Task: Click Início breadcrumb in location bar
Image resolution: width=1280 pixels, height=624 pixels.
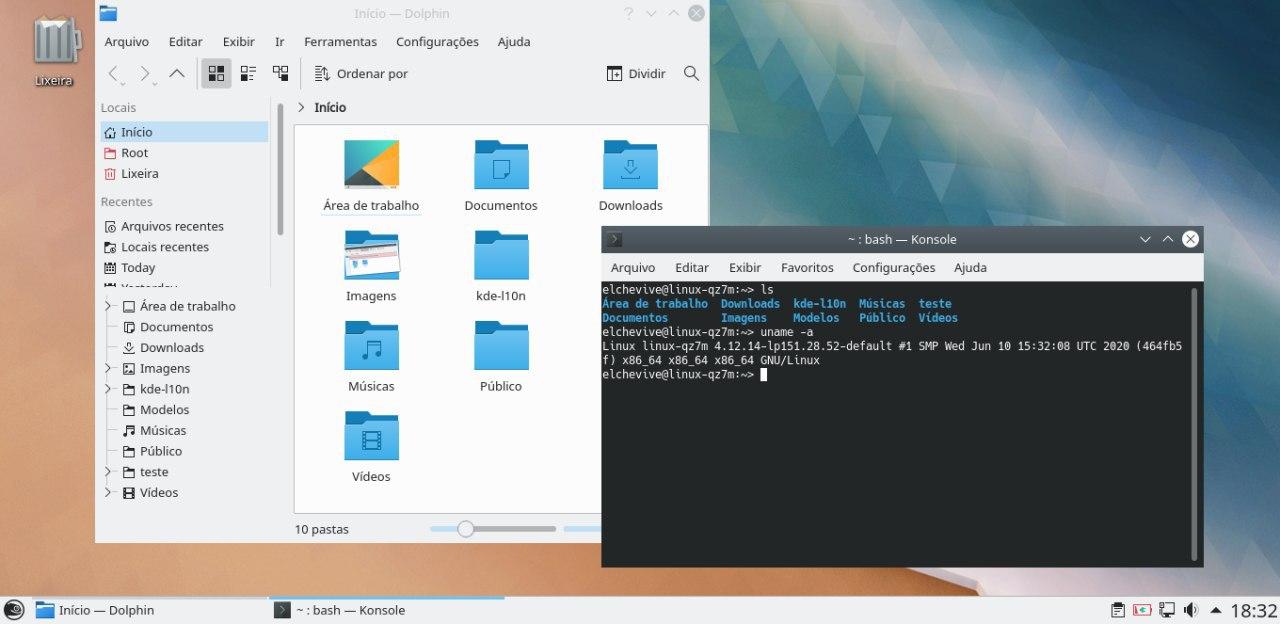Action: click(330, 107)
